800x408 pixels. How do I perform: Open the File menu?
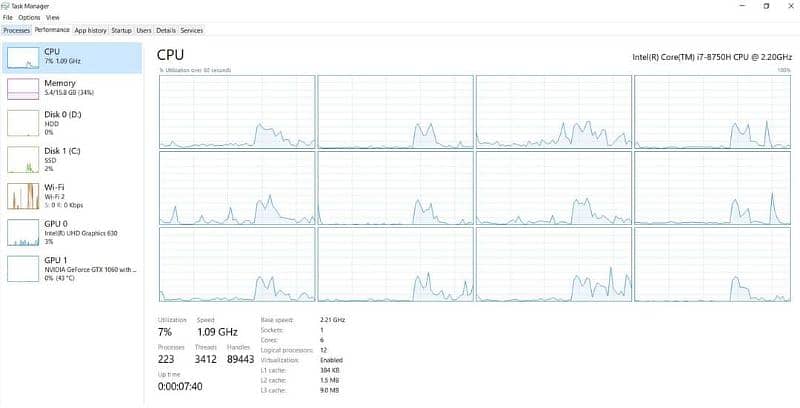pos(8,17)
